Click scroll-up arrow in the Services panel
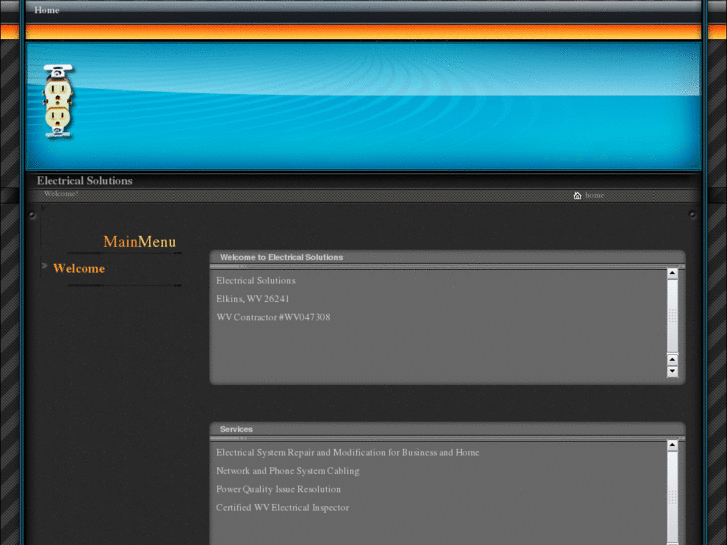The height and width of the screenshot is (545, 727). click(x=672, y=445)
